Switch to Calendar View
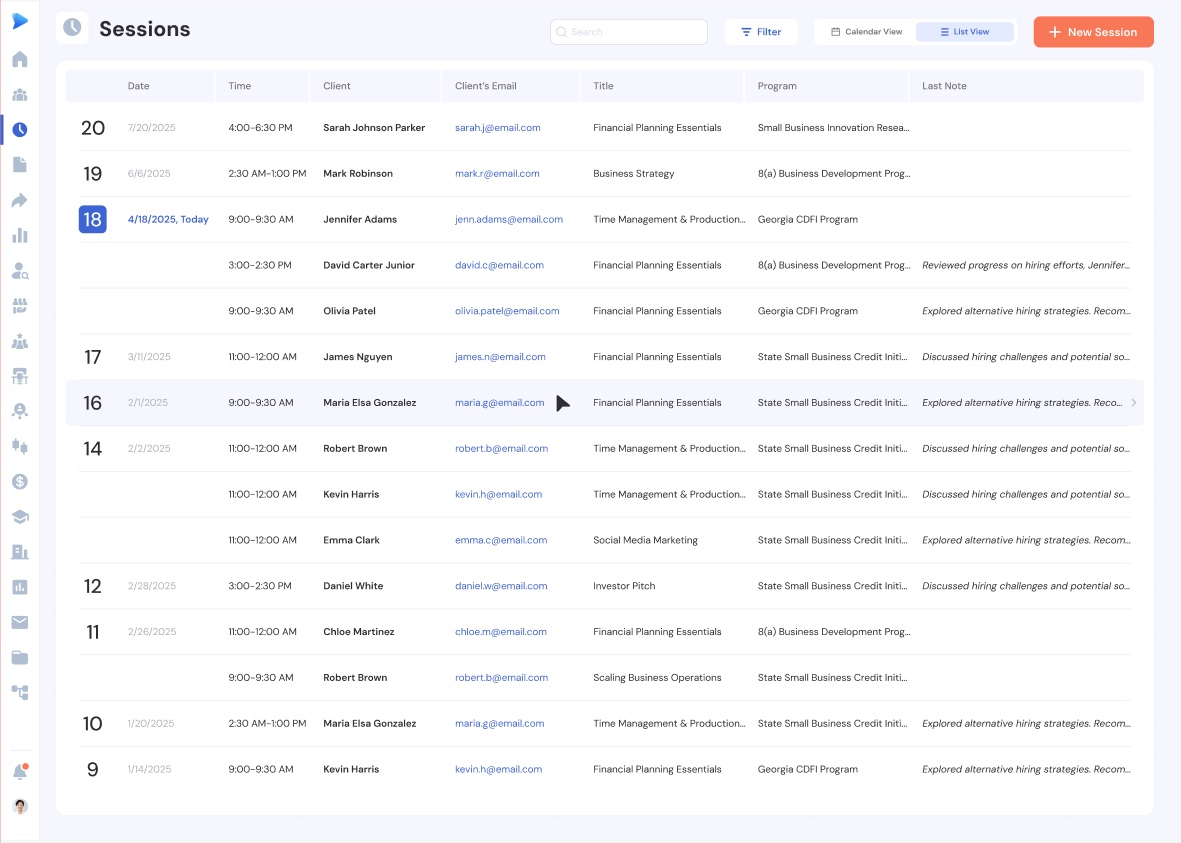This screenshot has width=1181, height=843. [x=866, y=31]
